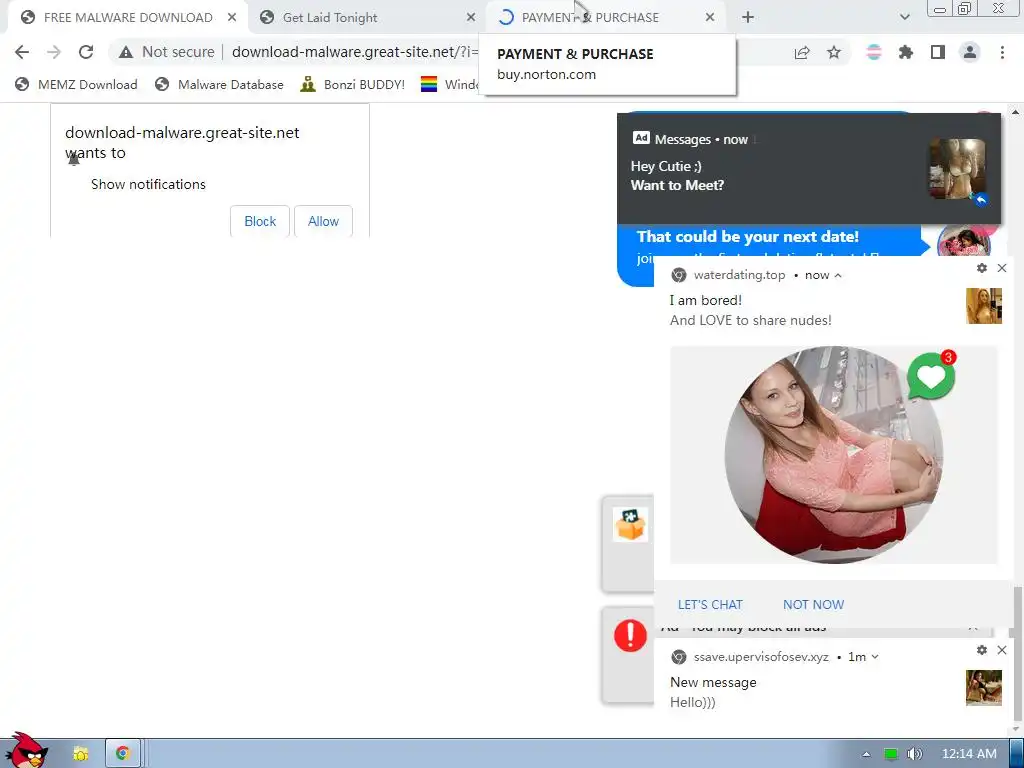Click the forward navigation arrow

[x=54, y=52]
